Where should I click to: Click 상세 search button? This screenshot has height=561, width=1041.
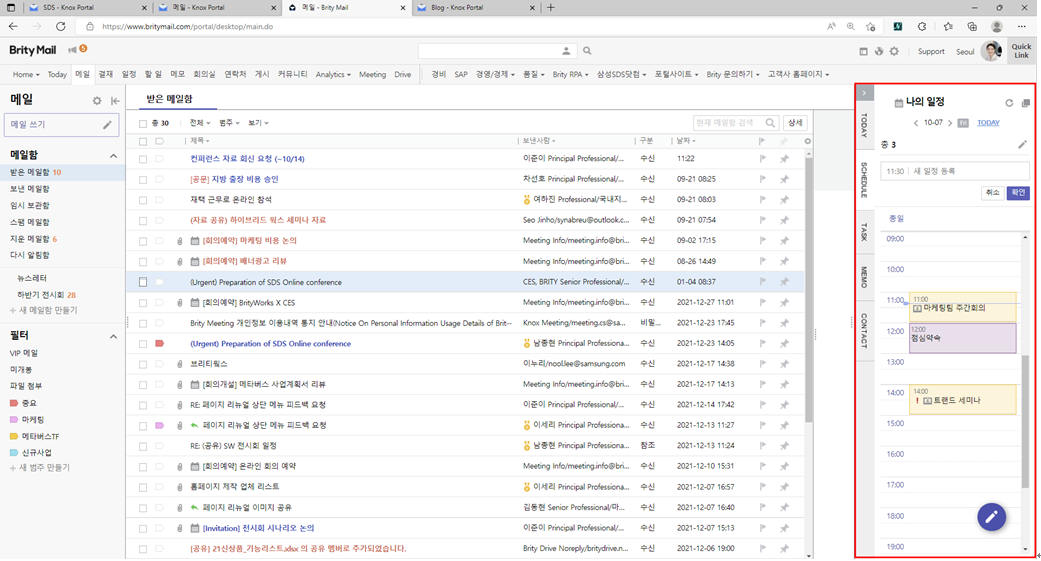(795, 123)
